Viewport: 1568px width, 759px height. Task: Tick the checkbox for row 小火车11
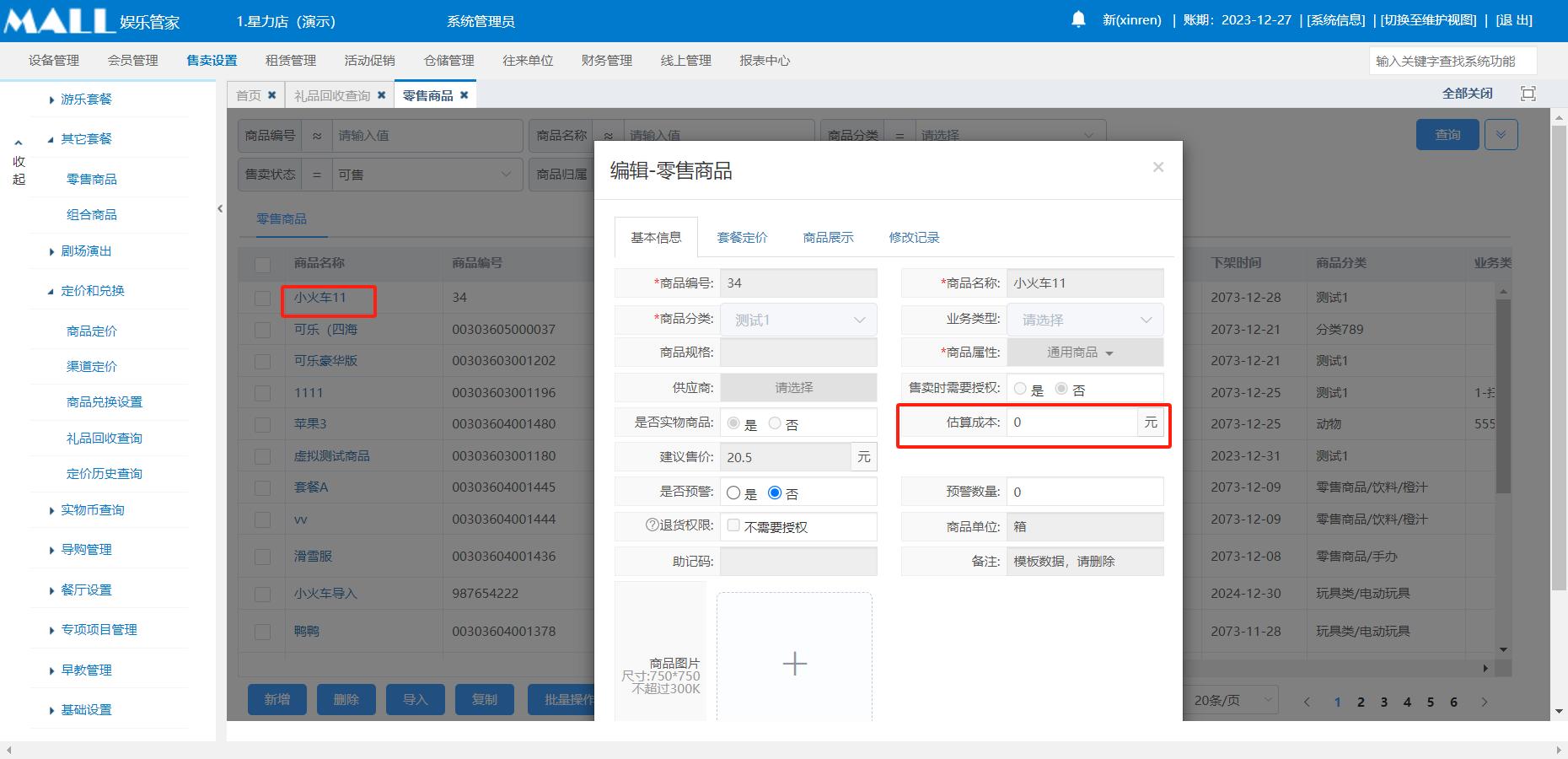click(x=263, y=298)
